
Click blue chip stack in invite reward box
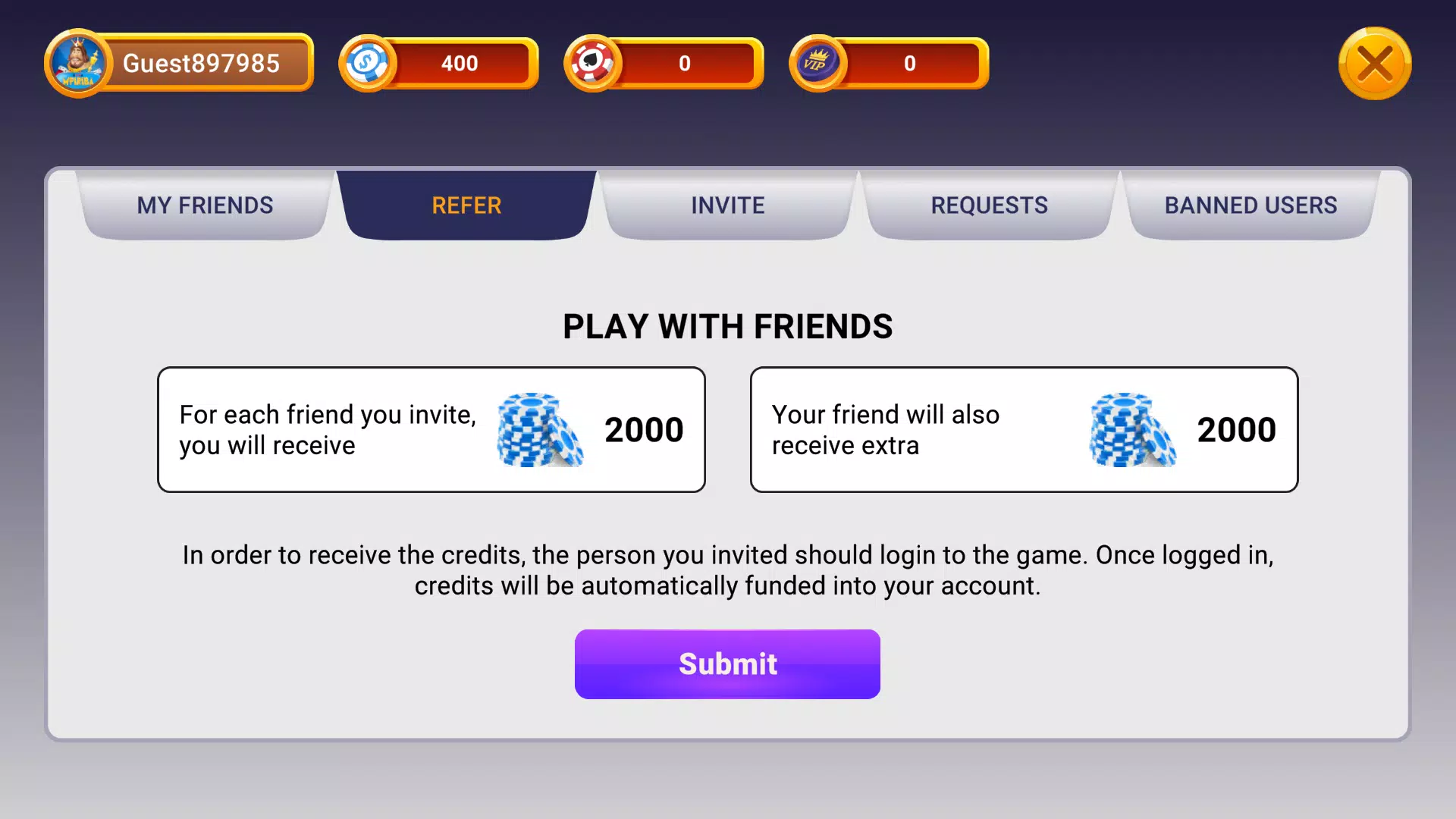[x=540, y=430]
